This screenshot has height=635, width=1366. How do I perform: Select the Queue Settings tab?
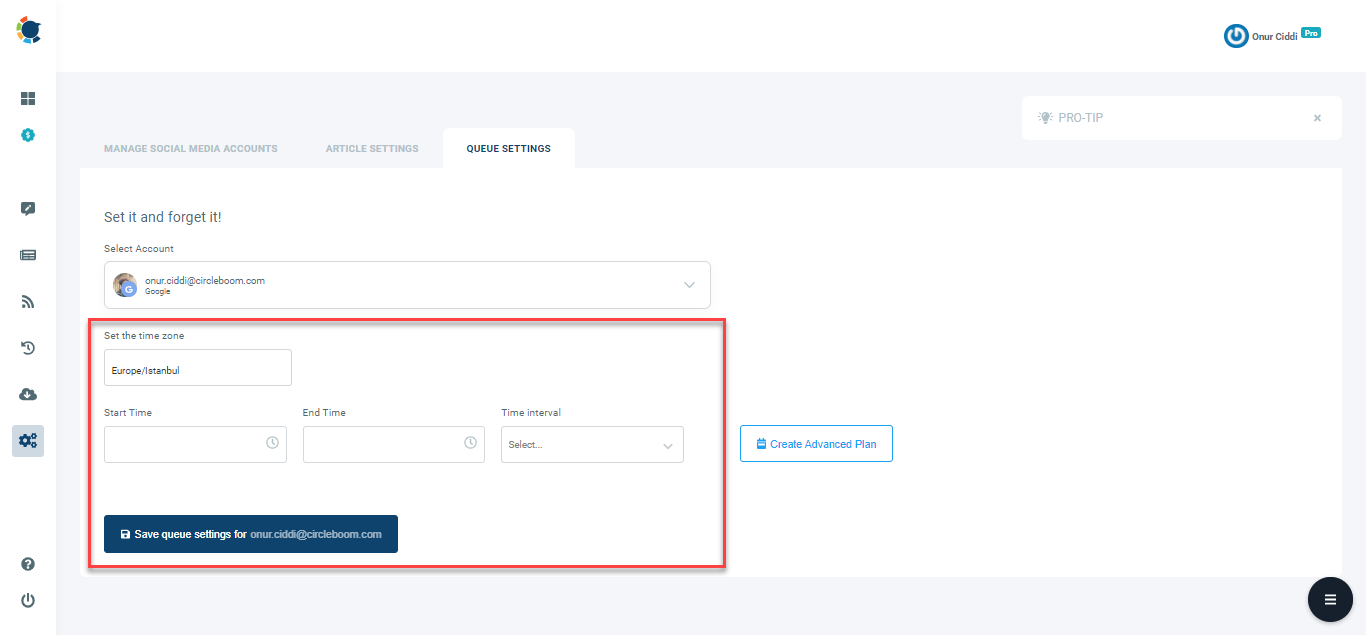click(x=508, y=148)
